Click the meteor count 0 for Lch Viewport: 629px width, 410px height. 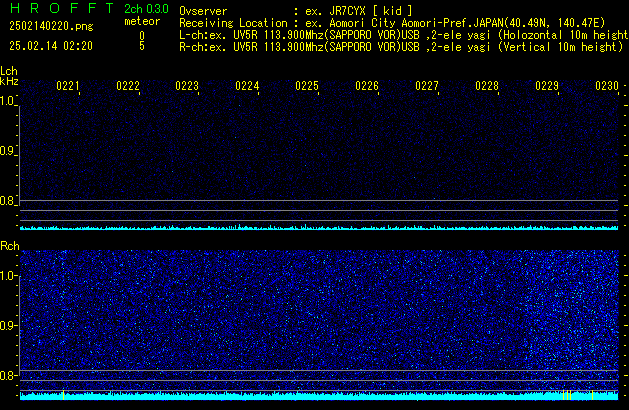click(x=142, y=36)
